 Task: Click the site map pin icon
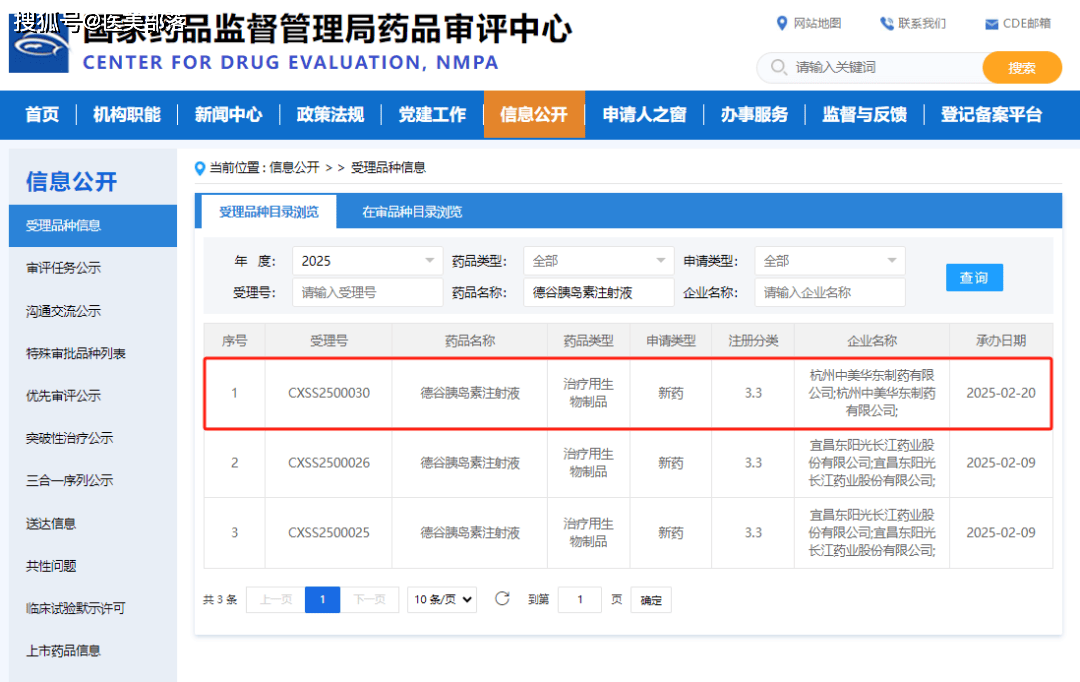pos(782,23)
